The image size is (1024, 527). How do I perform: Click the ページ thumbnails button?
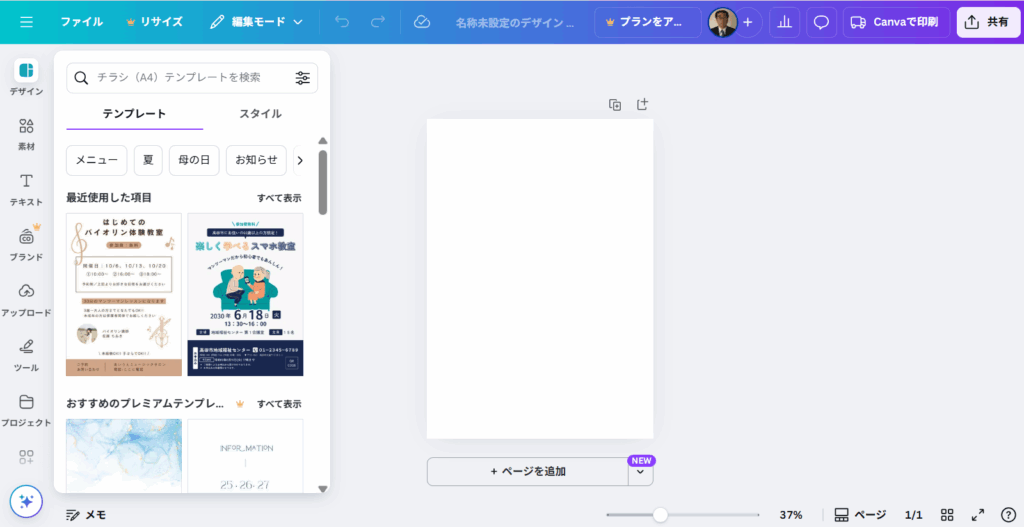(860, 515)
